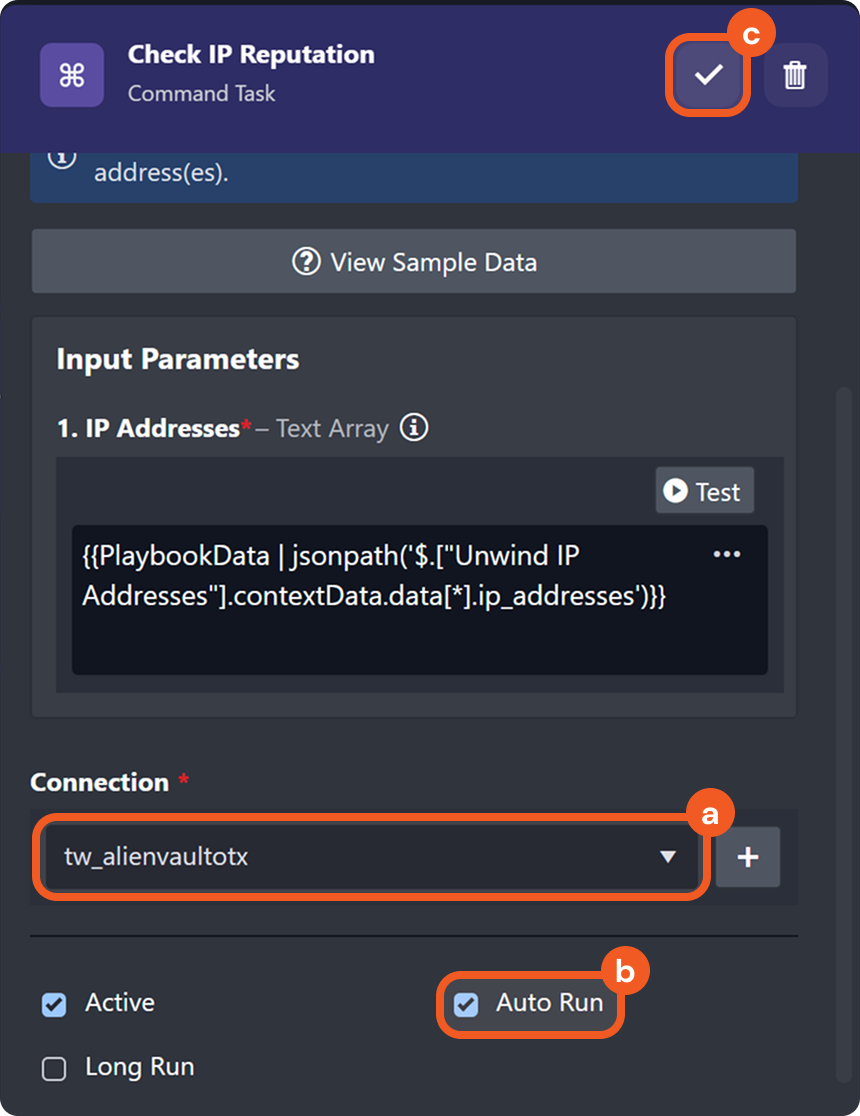
Task: Click the purple Command Task icon
Action: (x=72, y=75)
